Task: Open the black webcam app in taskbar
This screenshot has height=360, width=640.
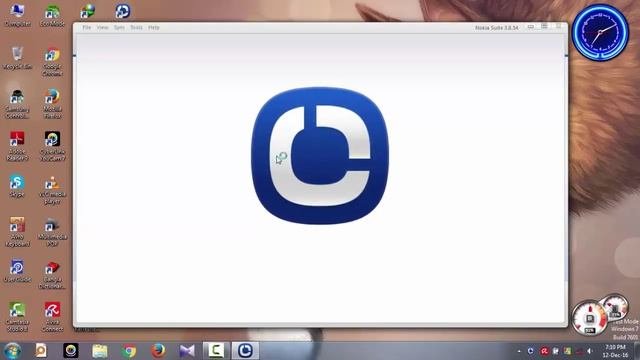Action: (71, 351)
